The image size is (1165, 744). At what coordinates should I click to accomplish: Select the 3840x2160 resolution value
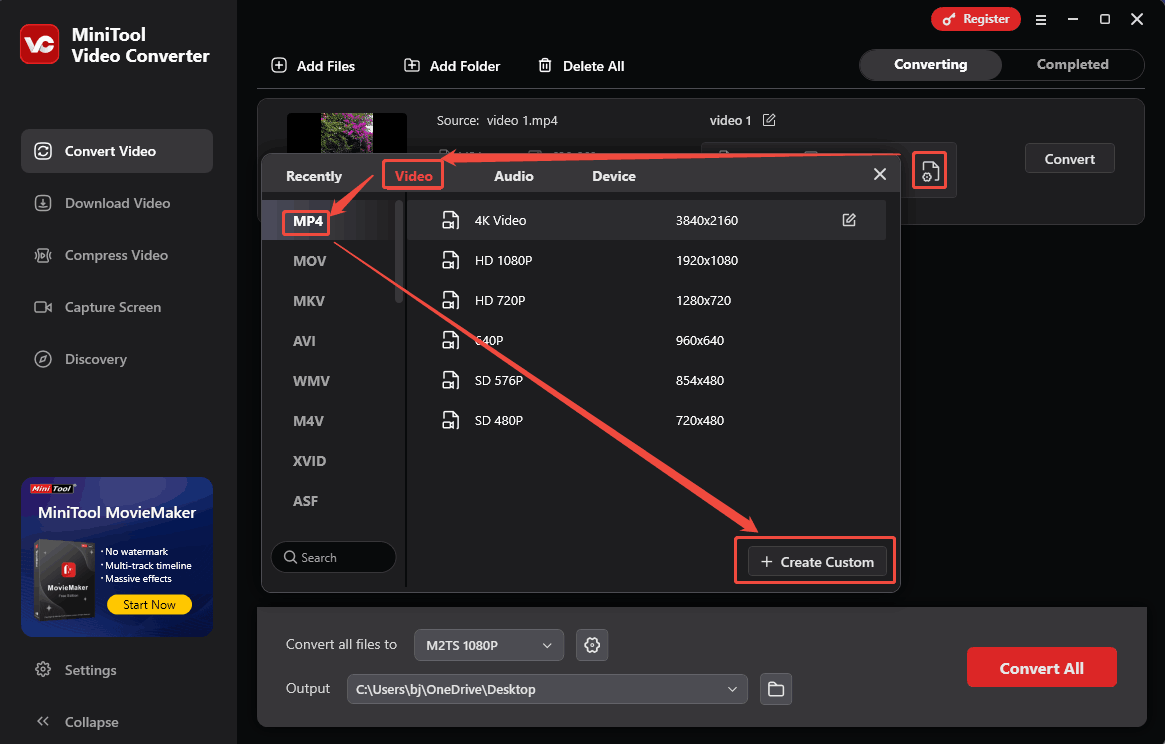(x=707, y=220)
